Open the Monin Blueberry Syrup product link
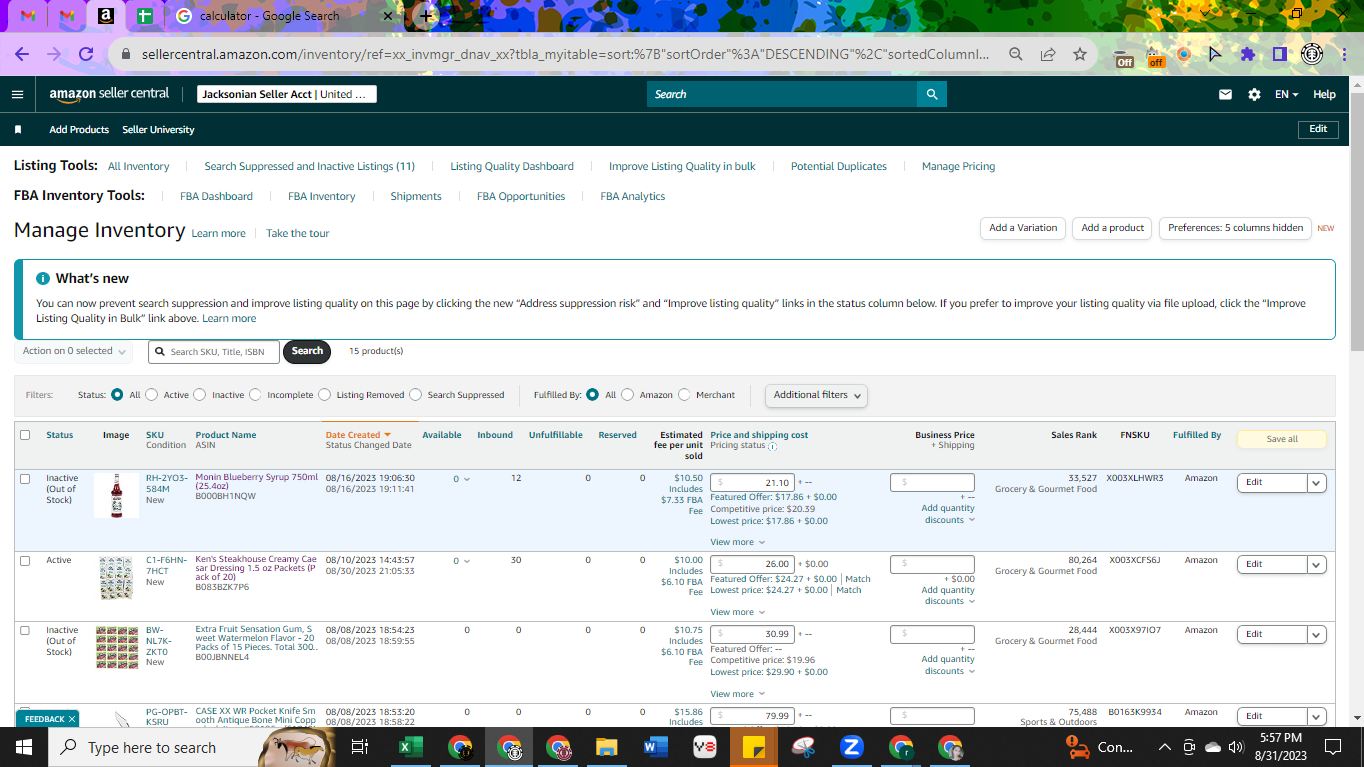 257,482
